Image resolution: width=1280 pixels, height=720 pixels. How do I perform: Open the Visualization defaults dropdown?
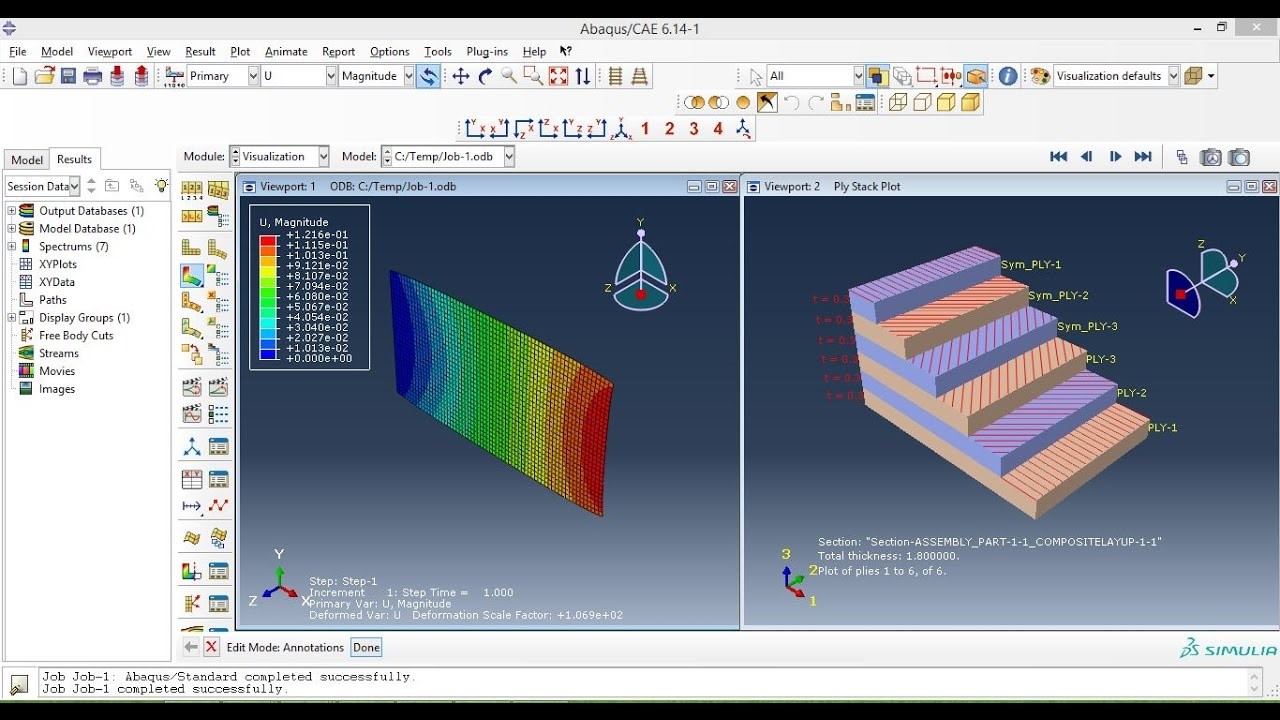pos(1174,76)
